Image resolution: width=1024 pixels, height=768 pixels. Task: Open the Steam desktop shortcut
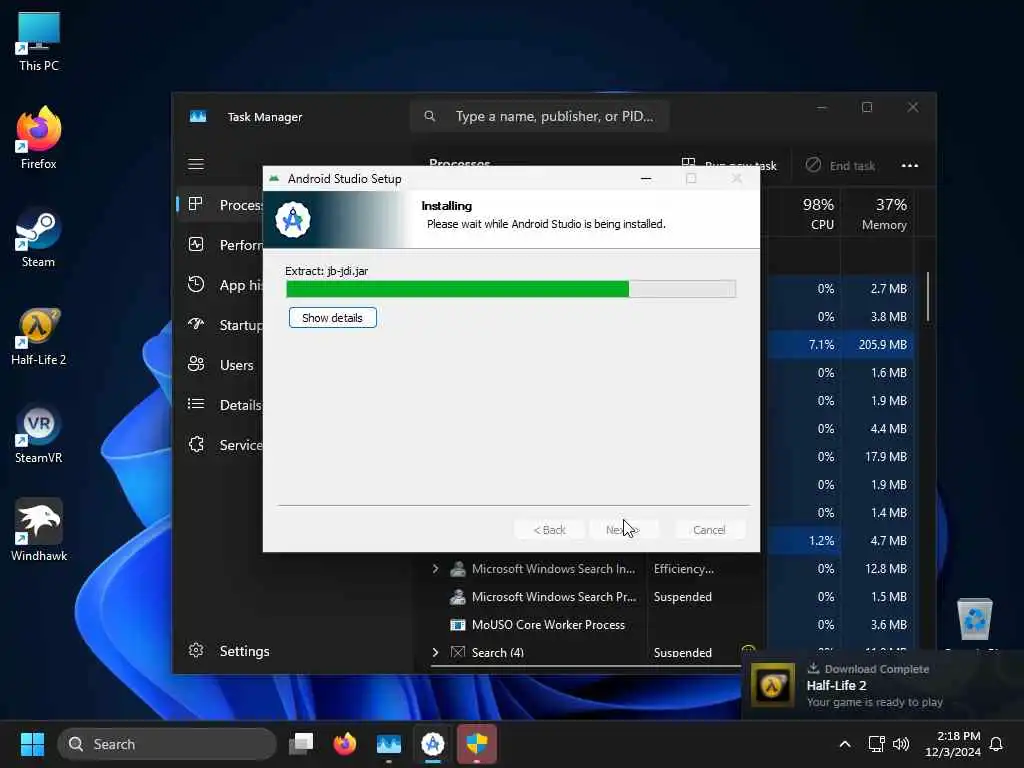tap(39, 236)
